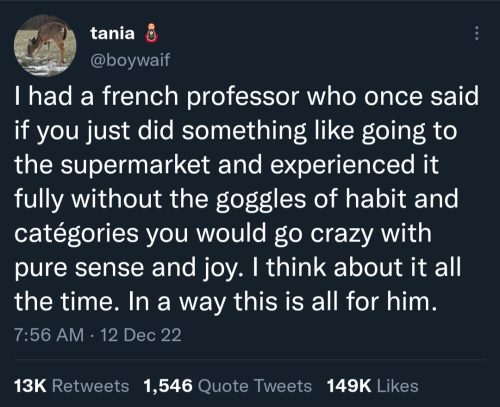Click the word catégories in the tweet

coord(76,233)
